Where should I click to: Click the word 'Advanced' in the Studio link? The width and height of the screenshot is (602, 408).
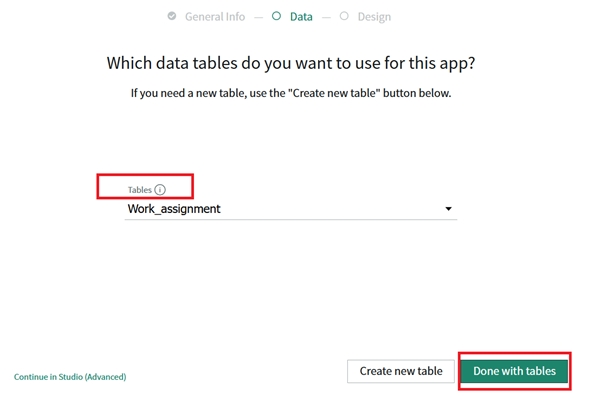click(105, 377)
